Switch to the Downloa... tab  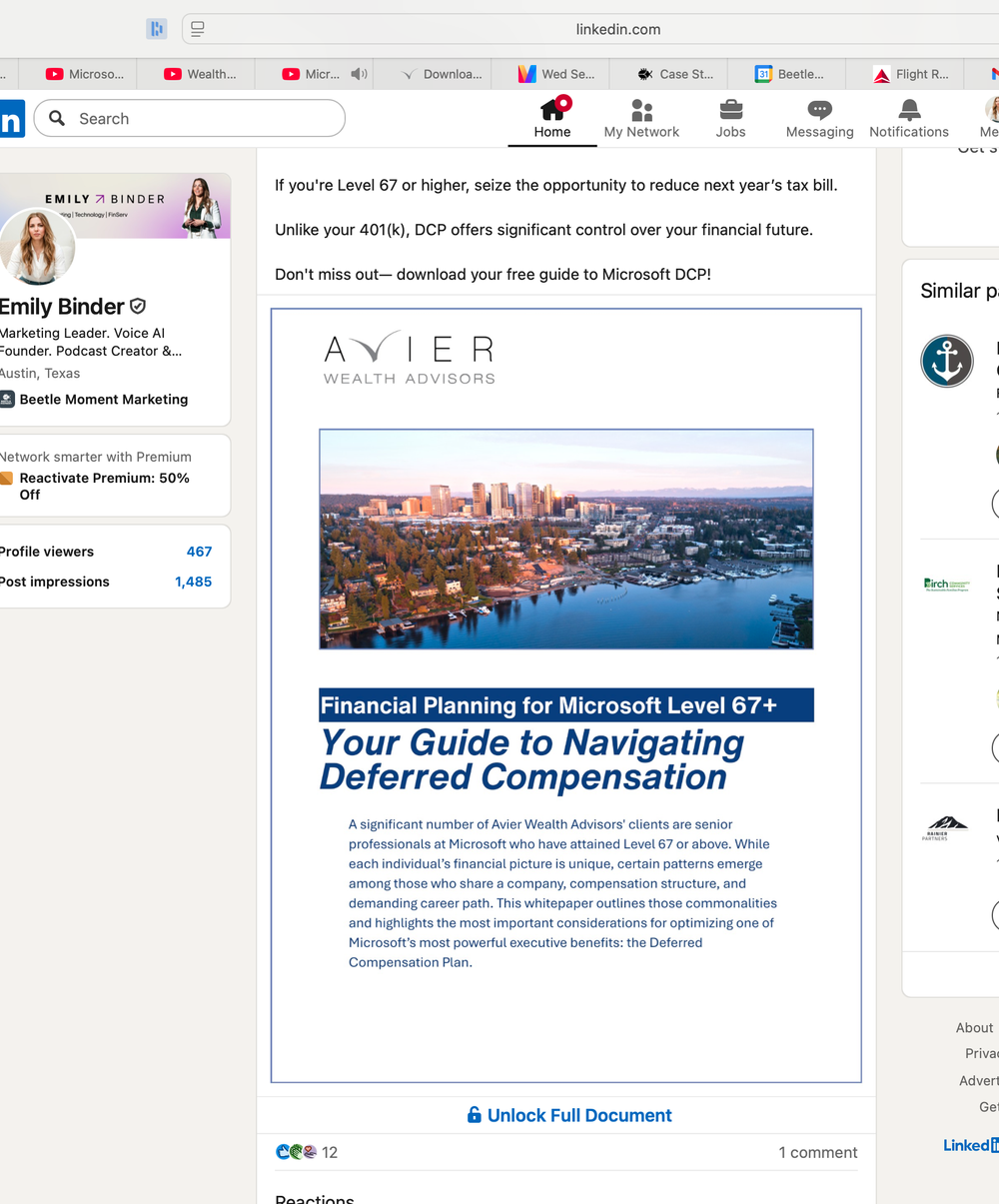tap(441, 74)
